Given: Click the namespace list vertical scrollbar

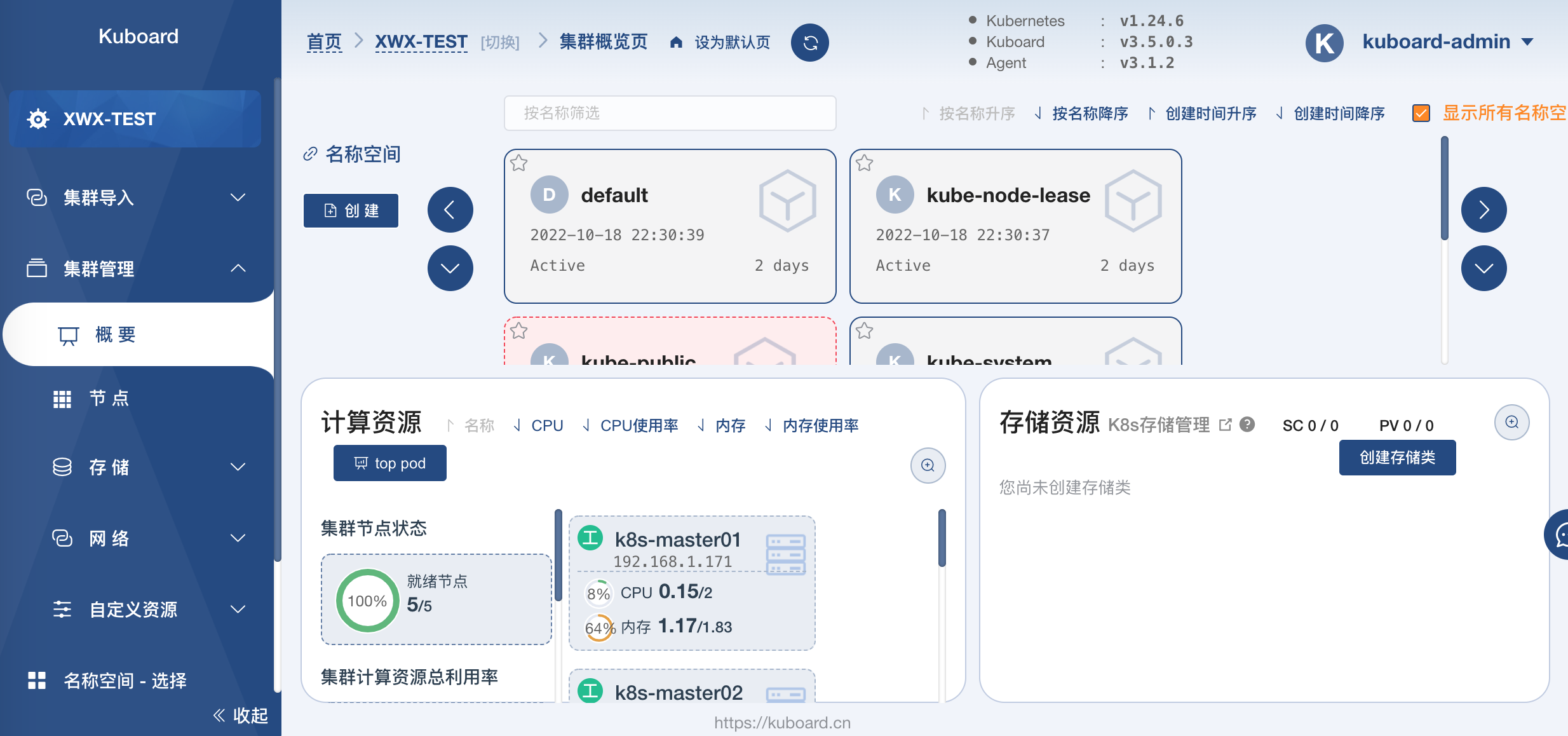Looking at the screenshot, I should 1444,189.
